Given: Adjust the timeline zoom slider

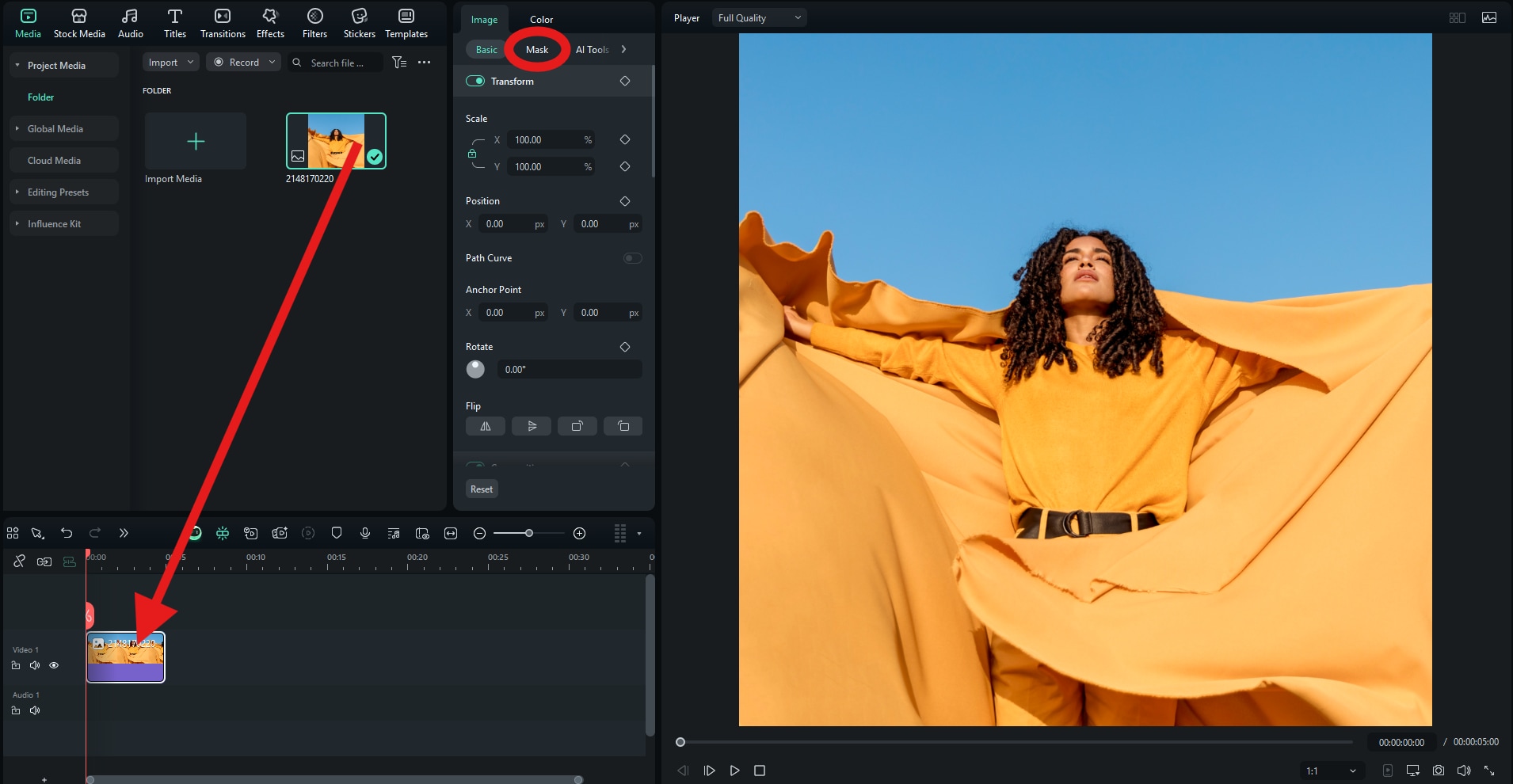Looking at the screenshot, I should pos(528,533).
